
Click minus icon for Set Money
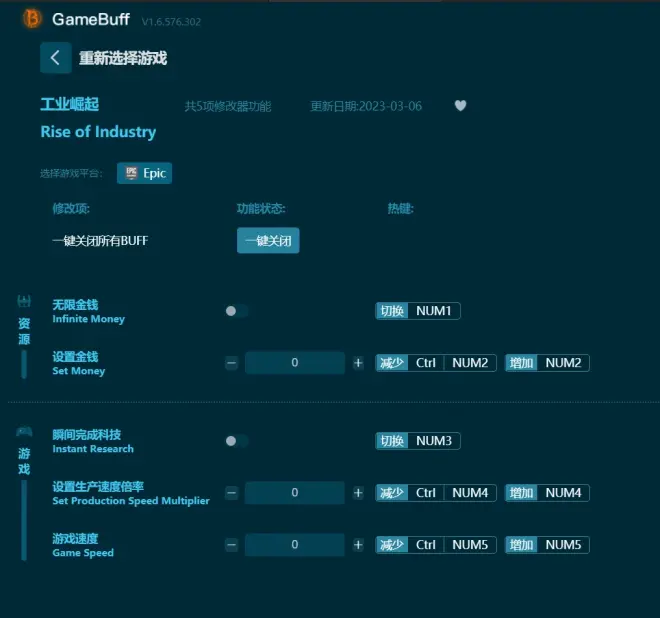coord(232,363)
